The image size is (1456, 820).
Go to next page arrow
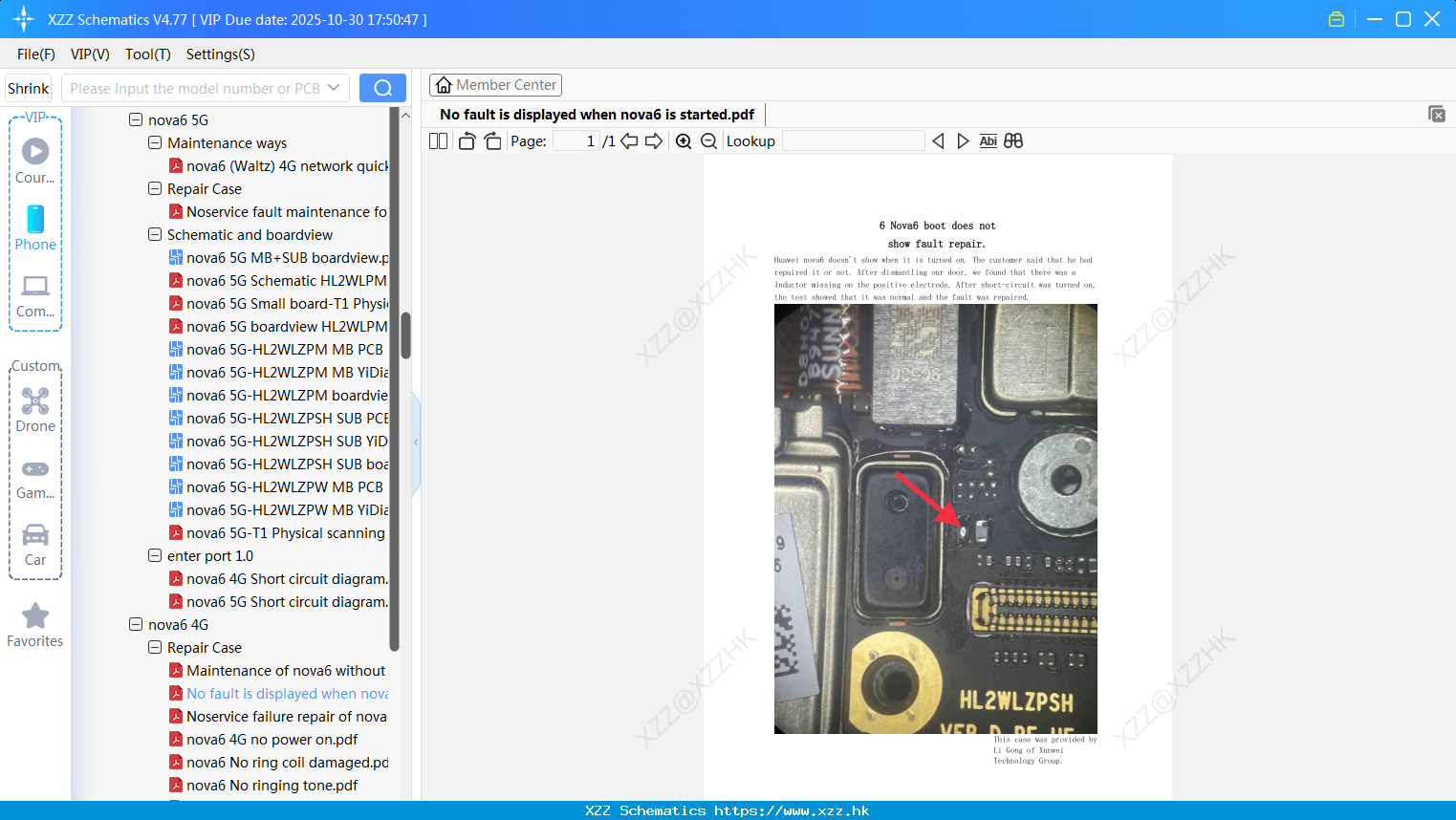654,141
